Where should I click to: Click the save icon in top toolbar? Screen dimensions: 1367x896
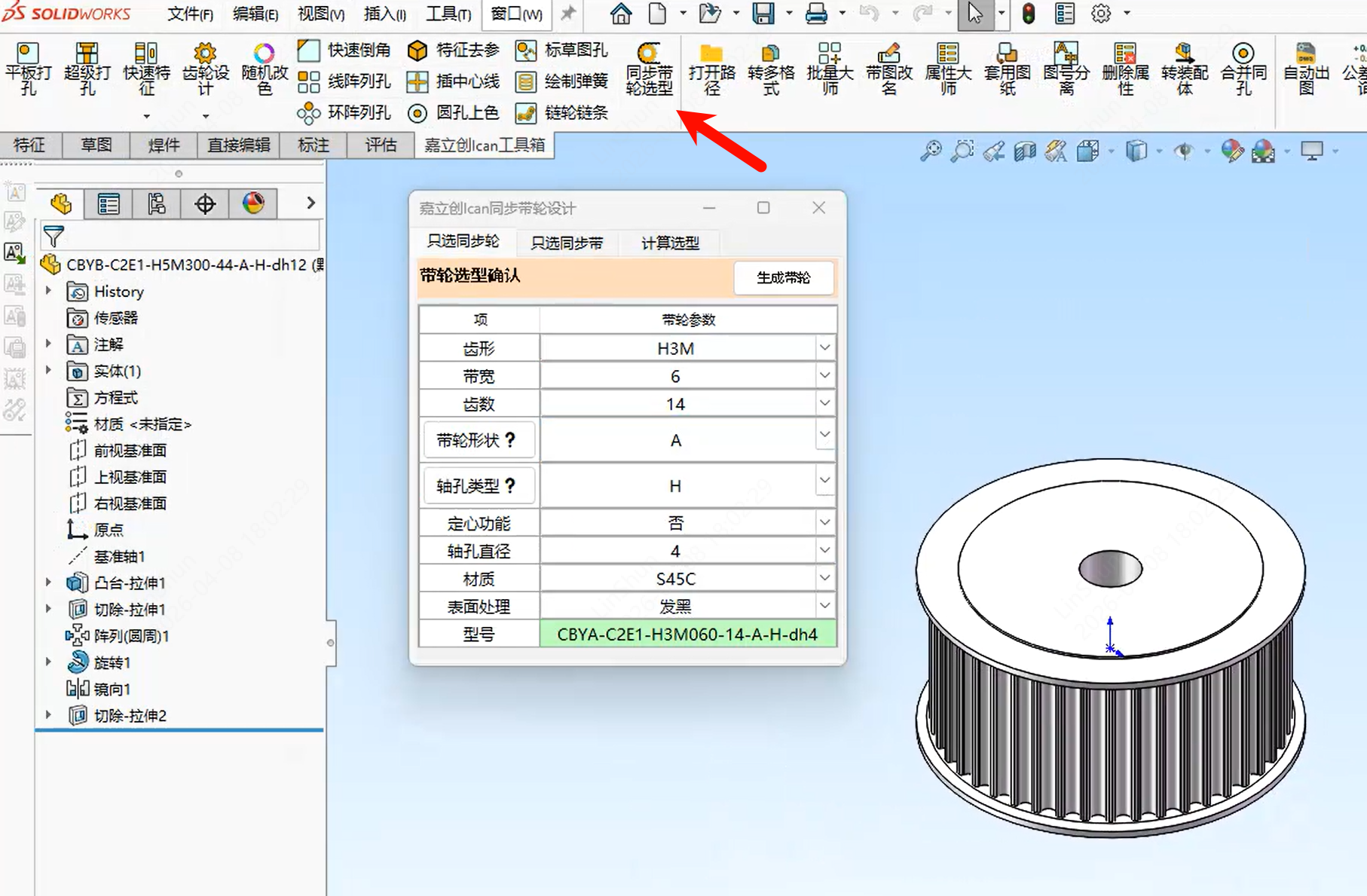[x=763, y=14]
